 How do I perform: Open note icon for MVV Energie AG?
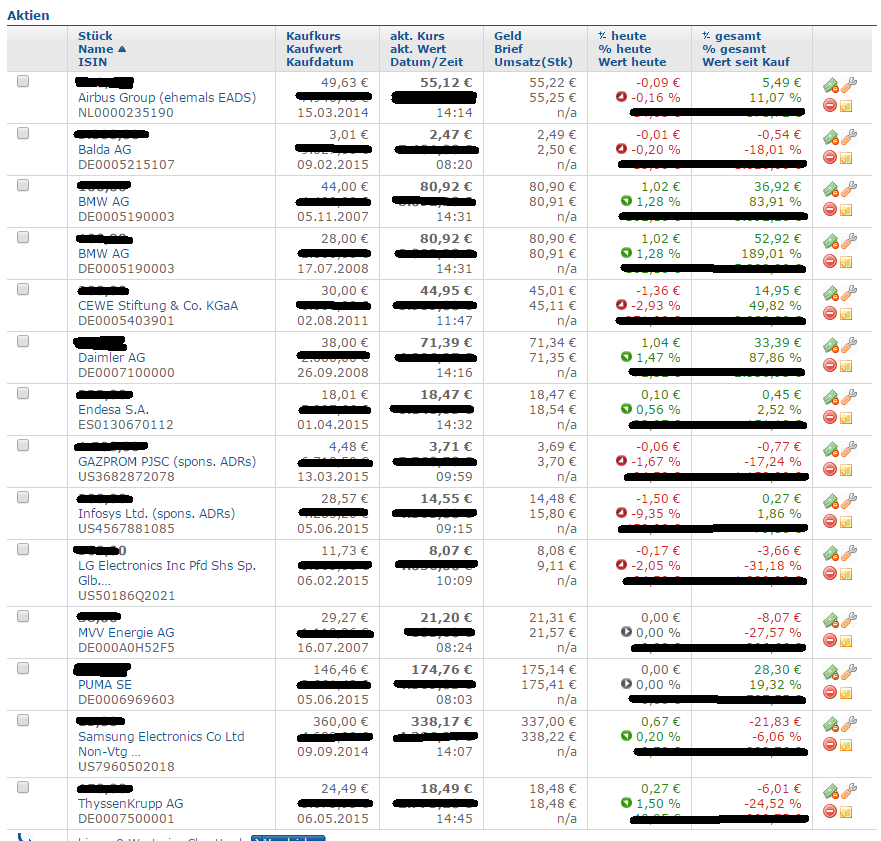pos(846,641)
